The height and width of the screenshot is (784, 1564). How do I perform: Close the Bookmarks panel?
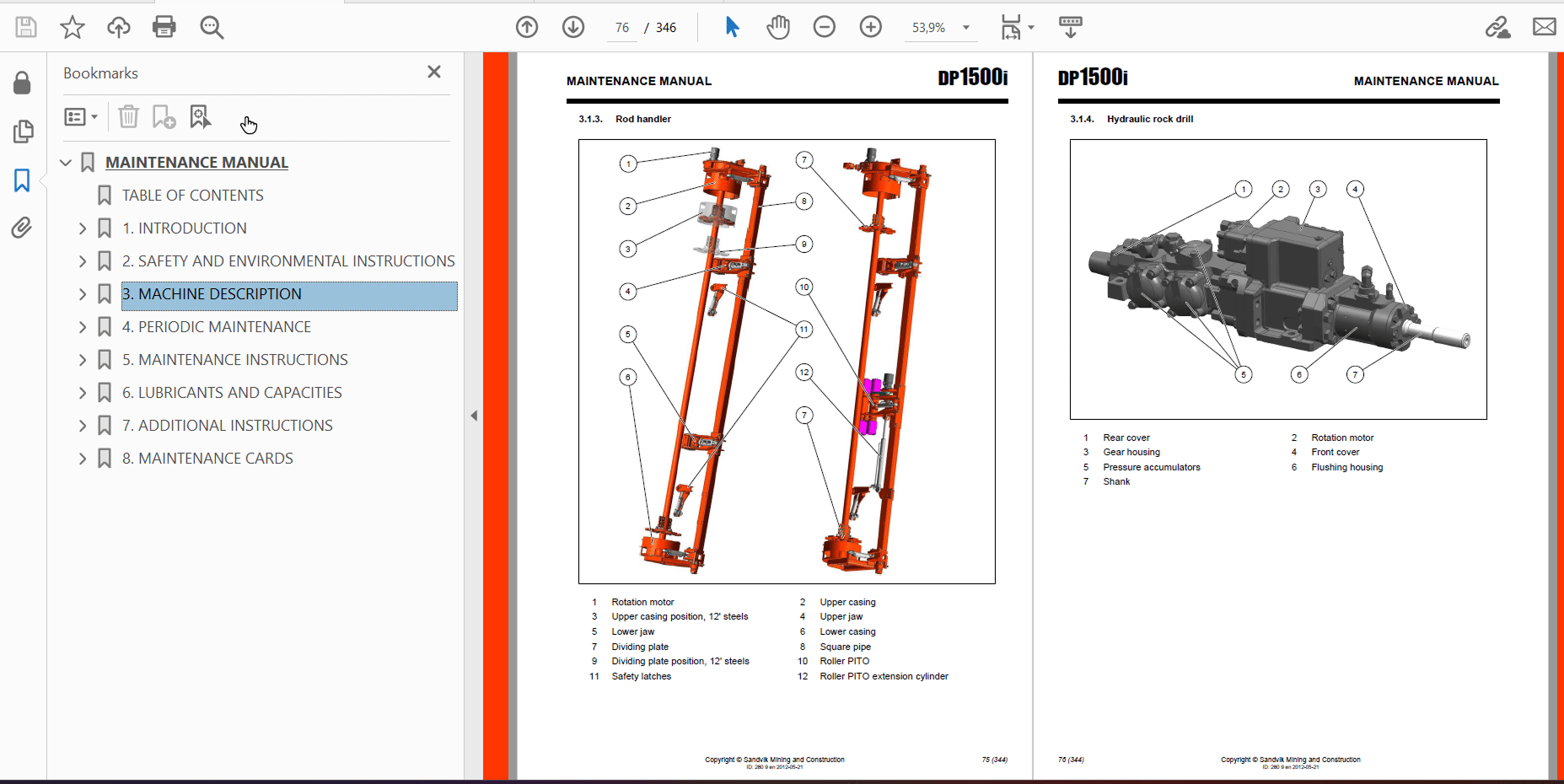click(x=434, y=72)
